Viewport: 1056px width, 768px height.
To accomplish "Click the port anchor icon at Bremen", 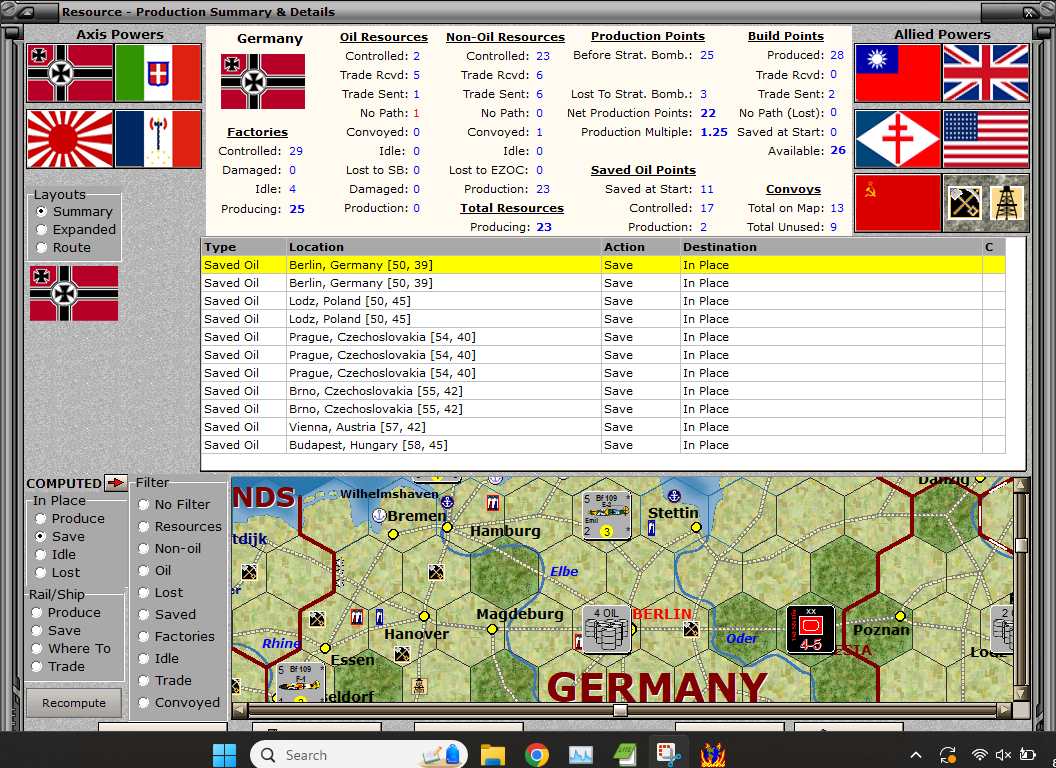I will [379, 515].
